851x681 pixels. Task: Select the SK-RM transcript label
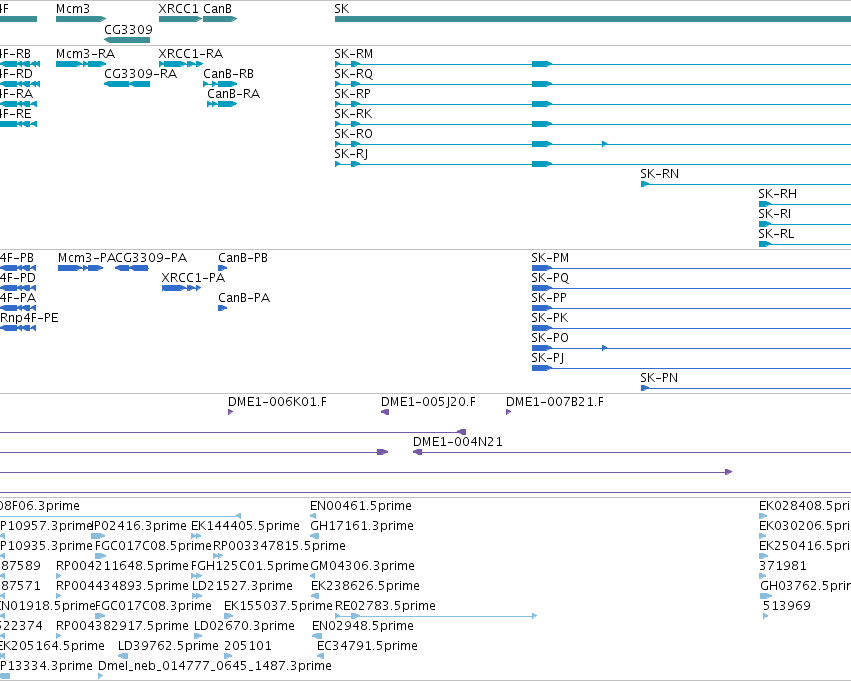tap(354, 54)
